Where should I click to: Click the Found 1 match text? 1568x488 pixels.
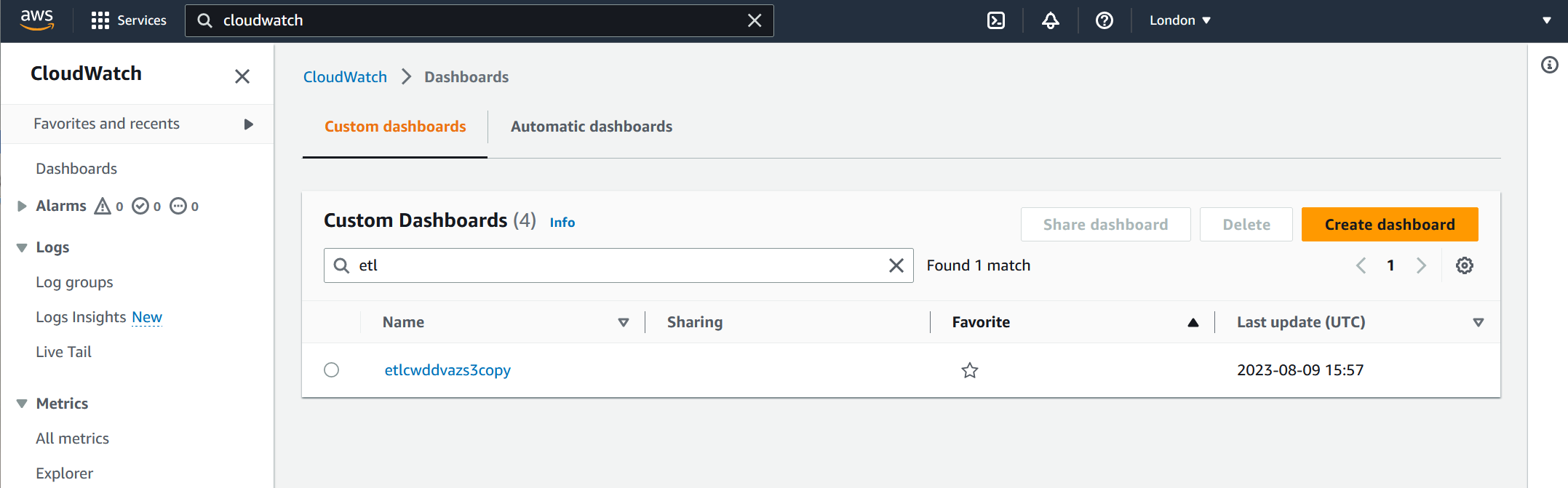pyautogui.click(x=979, y=265)
